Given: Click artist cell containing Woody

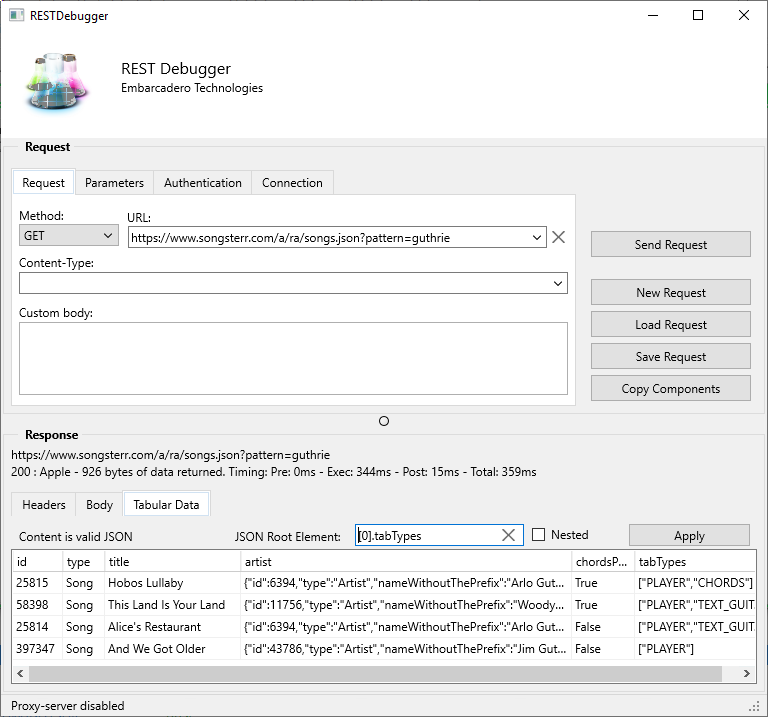Looking at the screenshot, I should point(406,605).
